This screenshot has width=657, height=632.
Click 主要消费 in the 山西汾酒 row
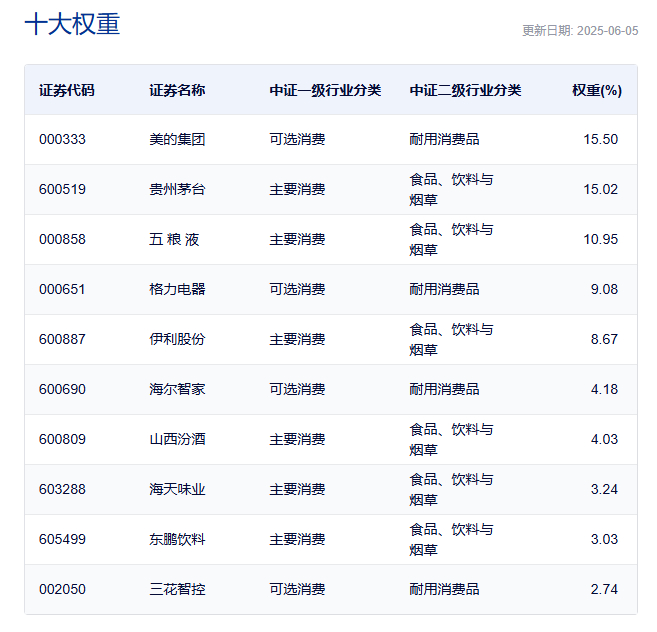click(x=297, y=439)
